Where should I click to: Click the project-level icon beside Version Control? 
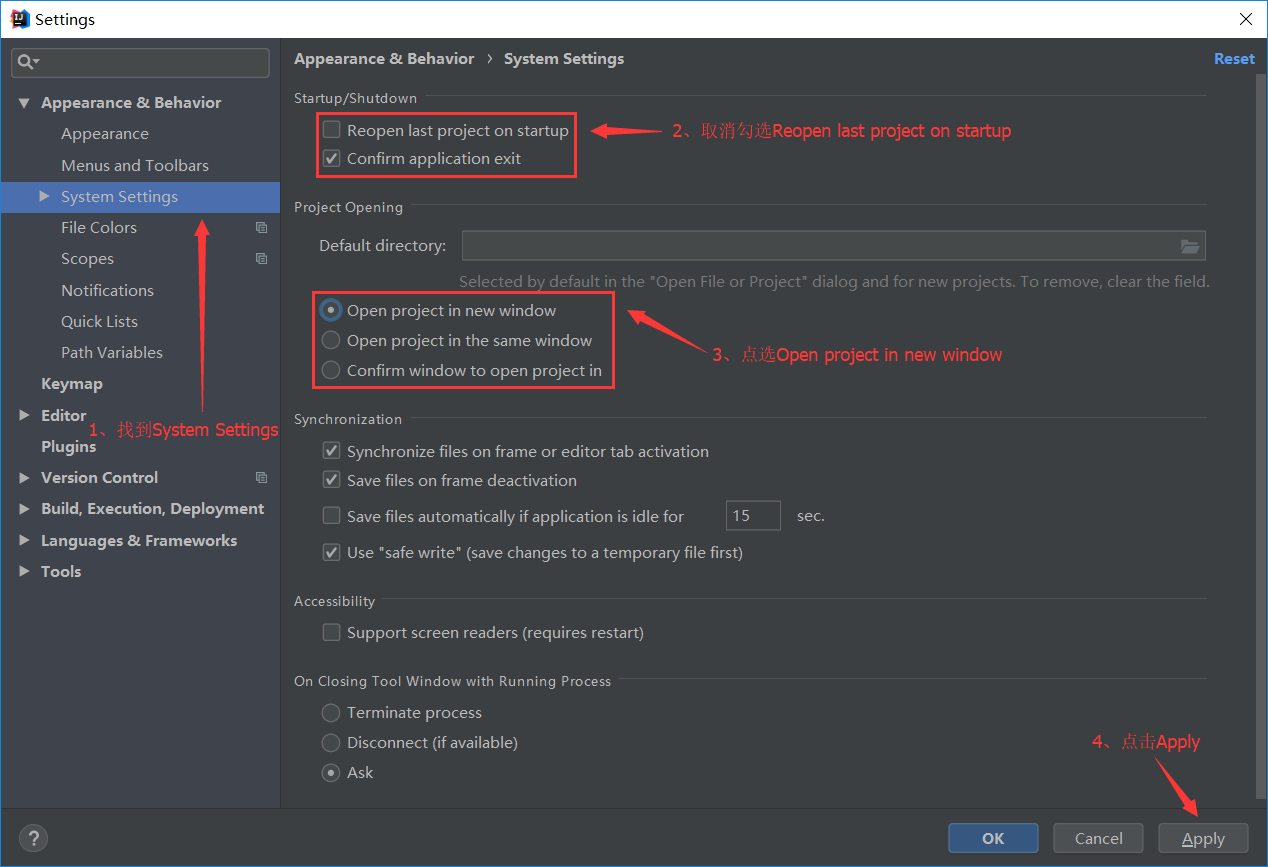261,477
